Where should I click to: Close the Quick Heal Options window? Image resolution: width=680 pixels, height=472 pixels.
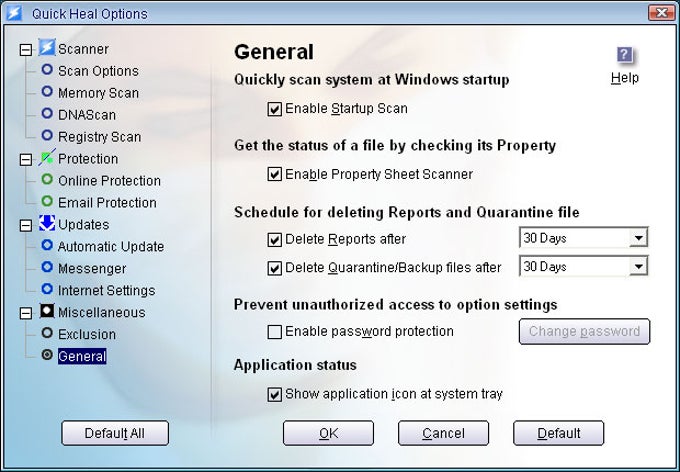pos(661,13)
